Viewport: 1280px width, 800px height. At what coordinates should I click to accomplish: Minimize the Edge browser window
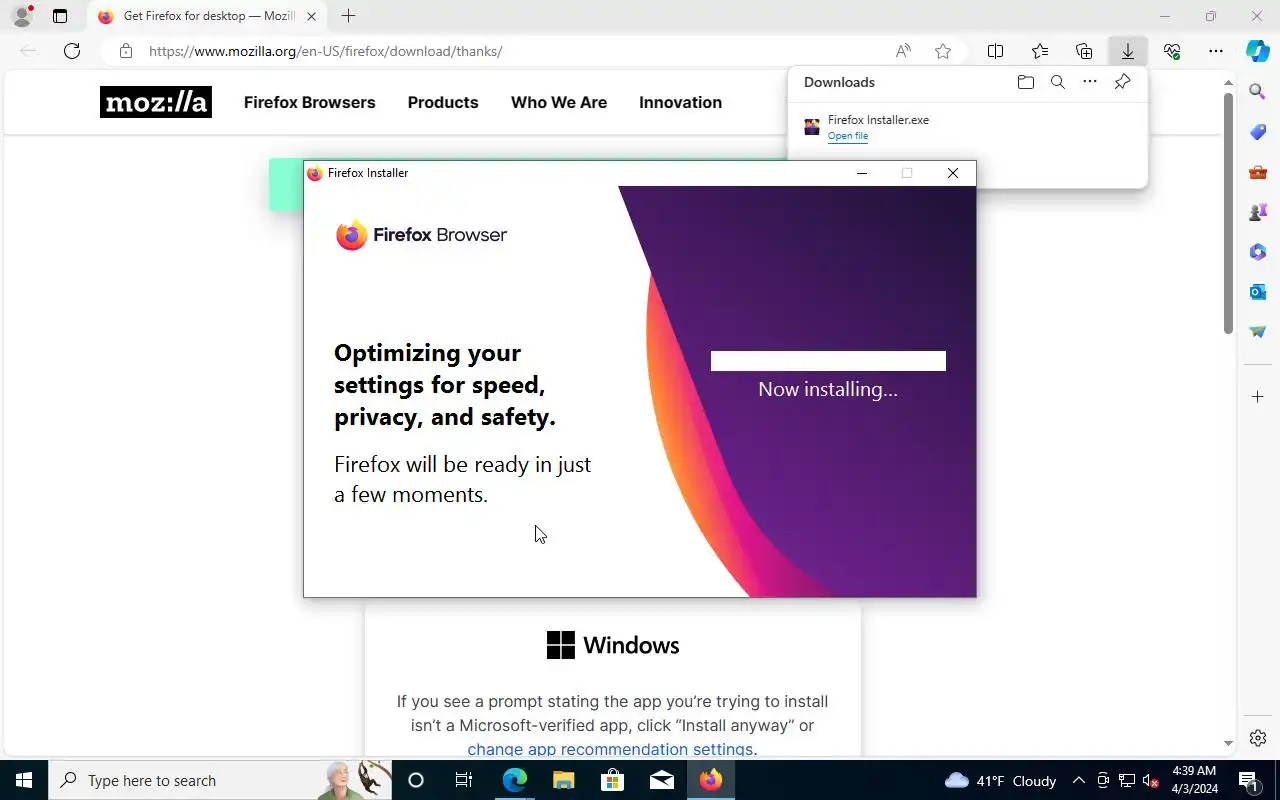pos(1164,16)
